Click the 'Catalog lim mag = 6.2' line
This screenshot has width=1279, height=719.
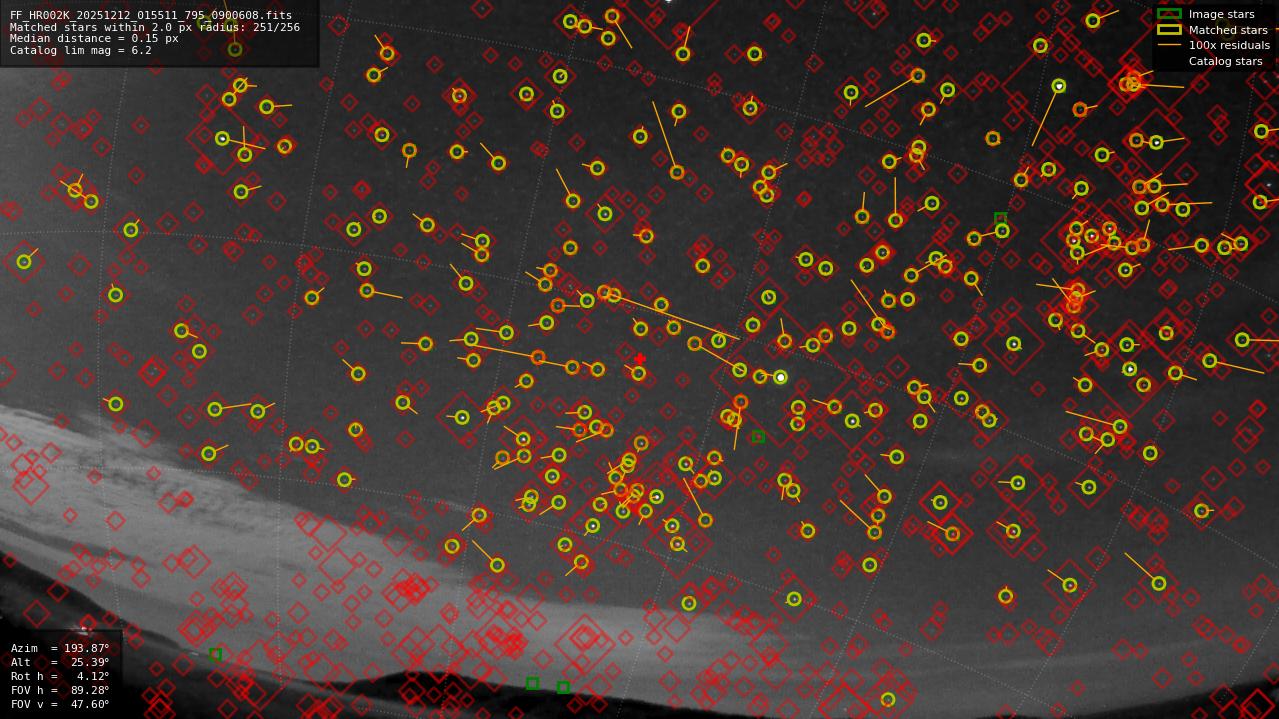click(x=81, y=50)
